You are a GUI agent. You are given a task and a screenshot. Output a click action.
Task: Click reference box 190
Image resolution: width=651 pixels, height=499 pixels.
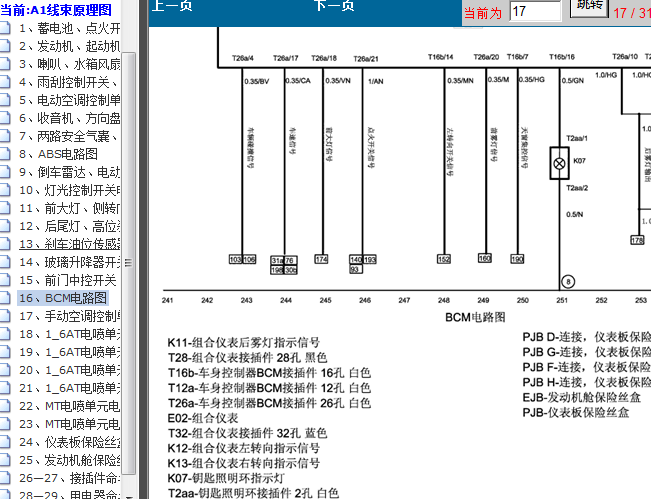point(517,259)
